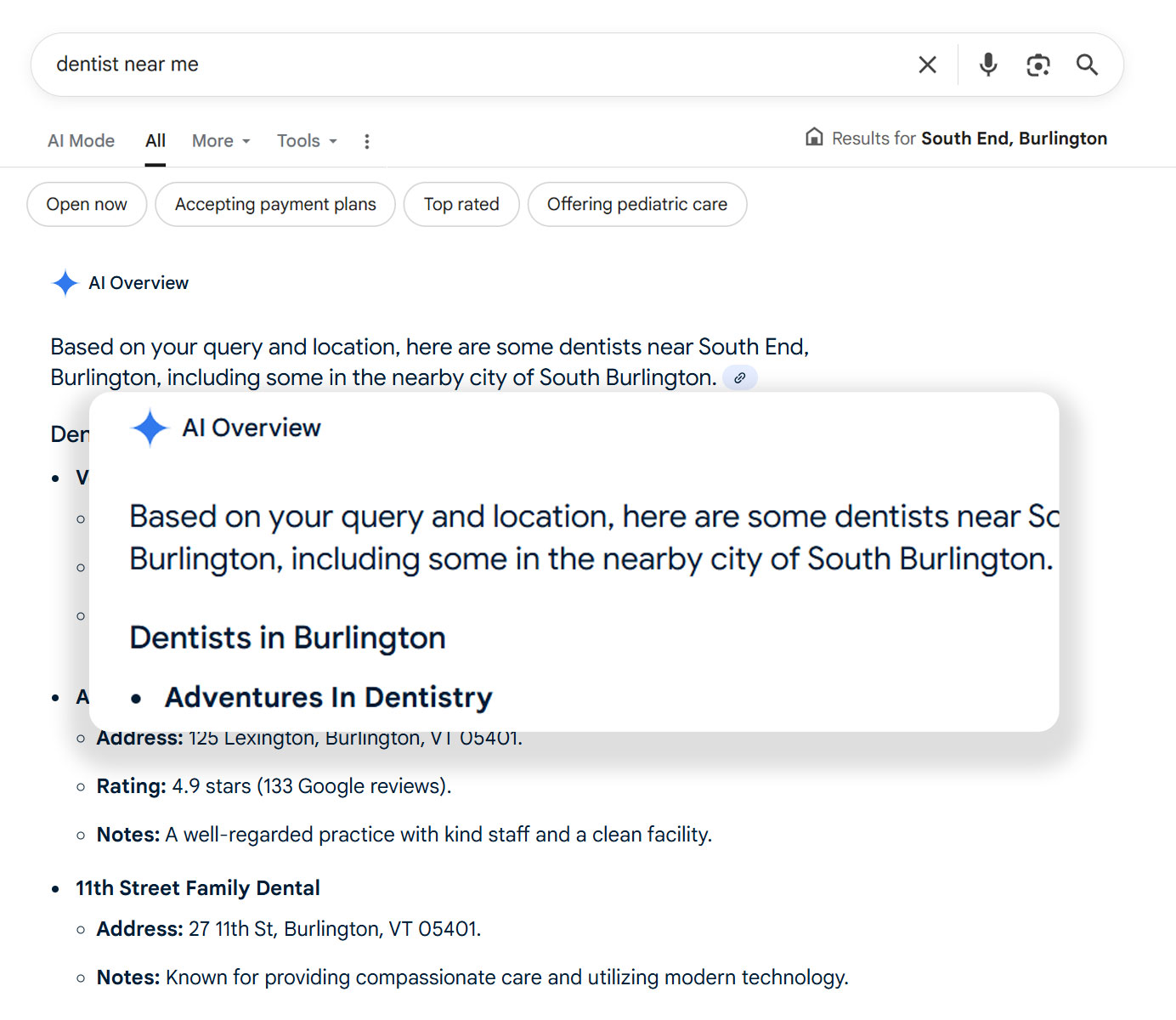
Task: Click the AI Overview label above the results
Action: (x=139, y=283)
